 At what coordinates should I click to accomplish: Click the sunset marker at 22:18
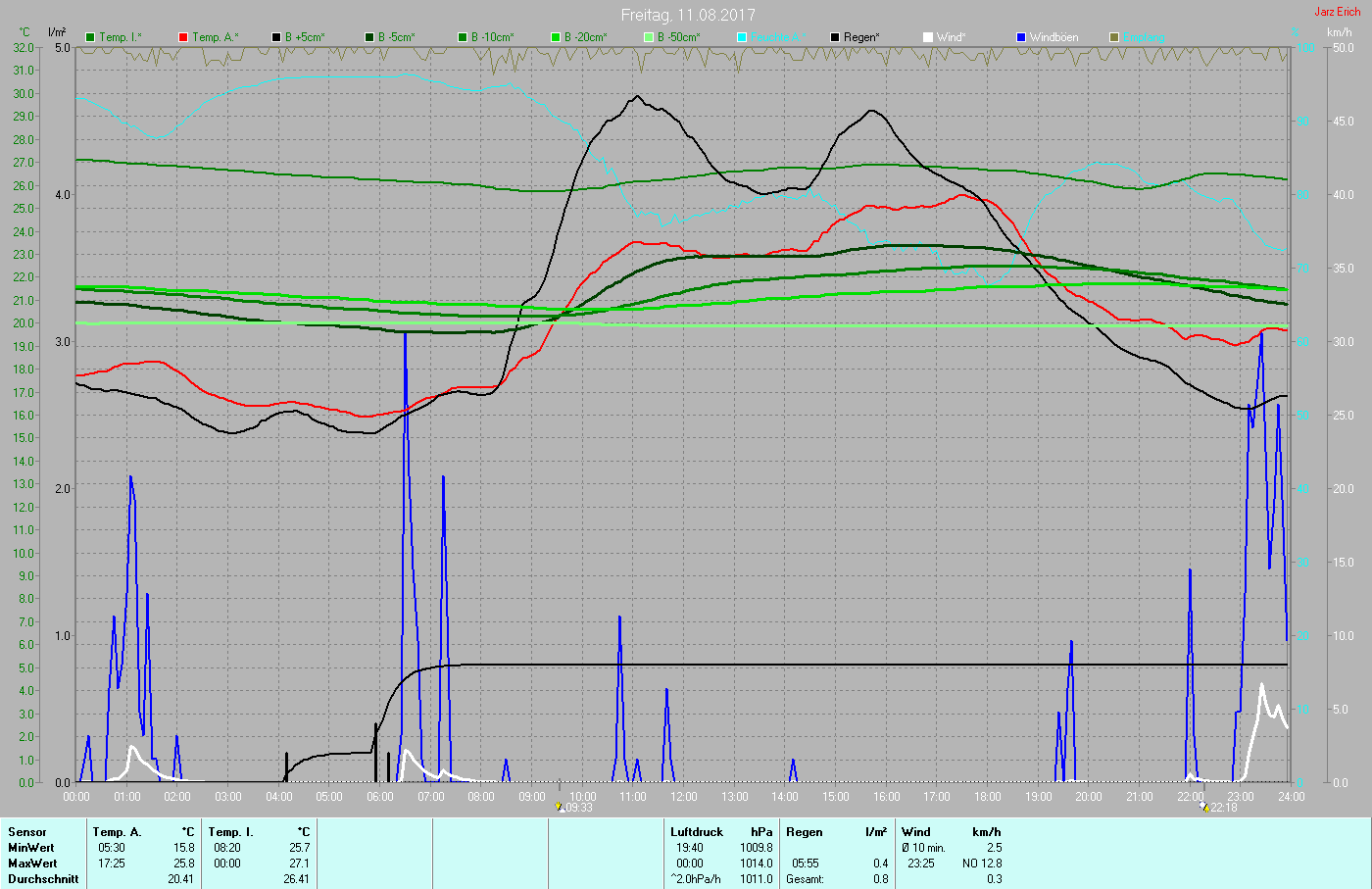pyautogui.click(x=1204, y=807)
